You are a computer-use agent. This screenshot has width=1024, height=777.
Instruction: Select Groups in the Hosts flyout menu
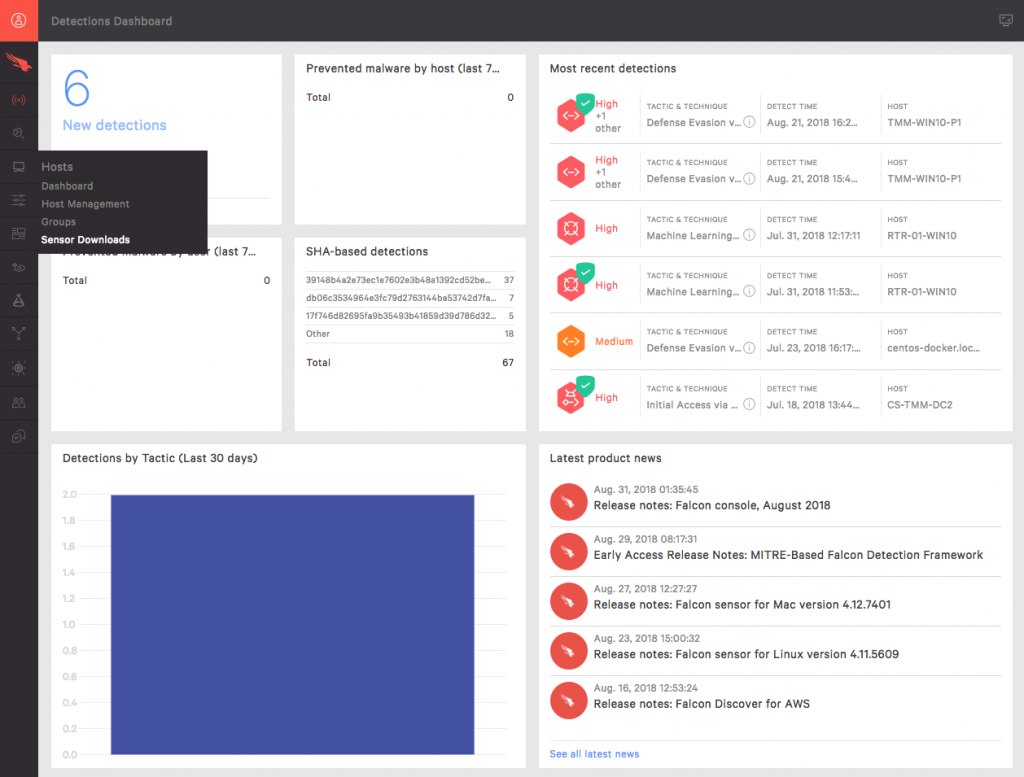[59, 222]
